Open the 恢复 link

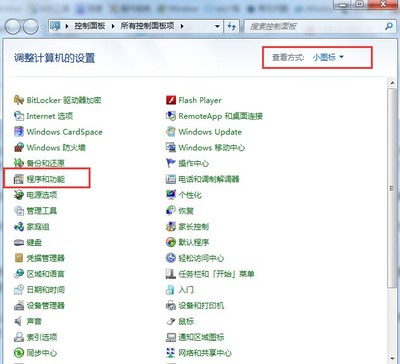(186, 211)
